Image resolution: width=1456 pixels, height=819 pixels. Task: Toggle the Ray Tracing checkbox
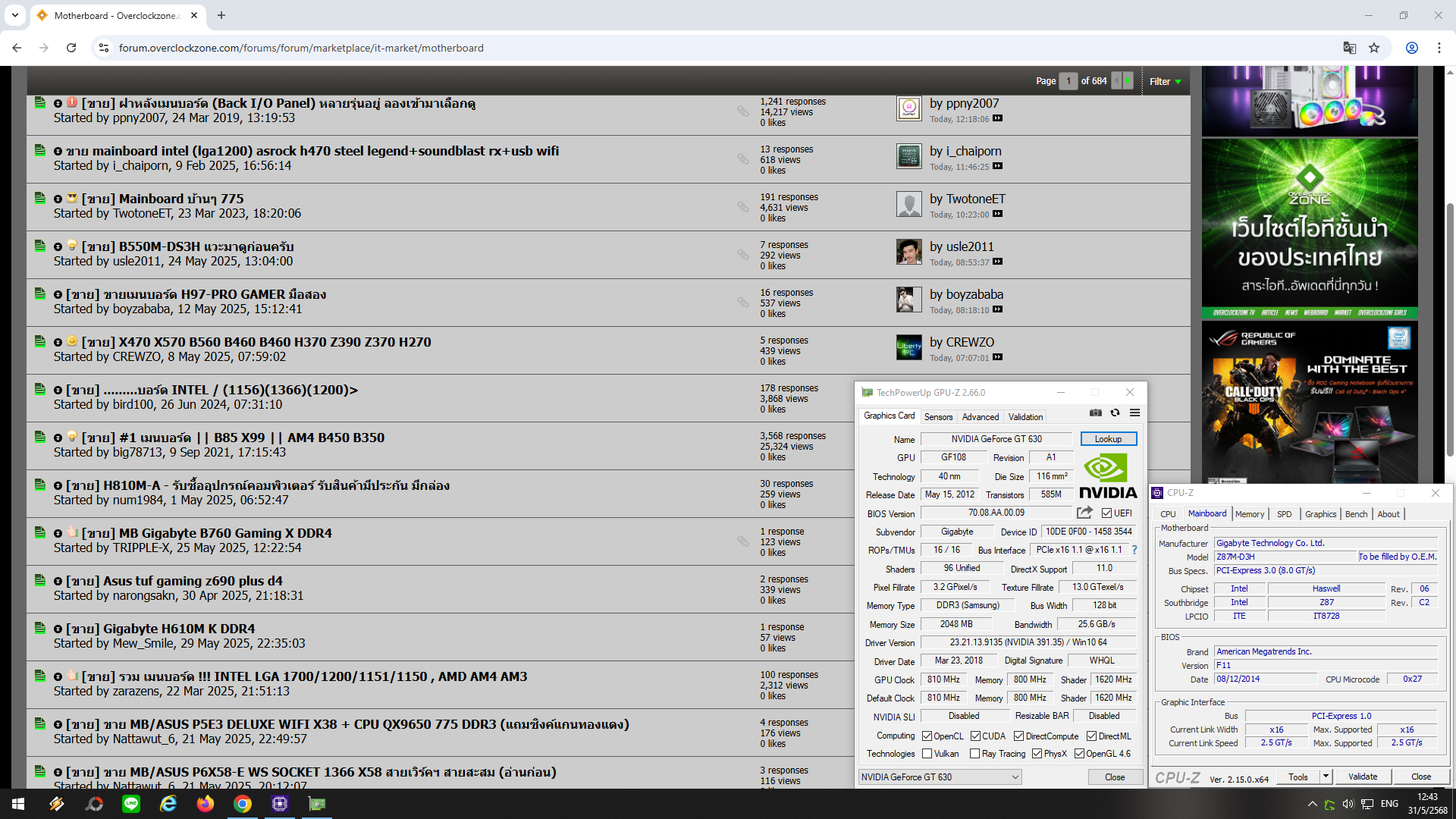click(x=974, y=754)
